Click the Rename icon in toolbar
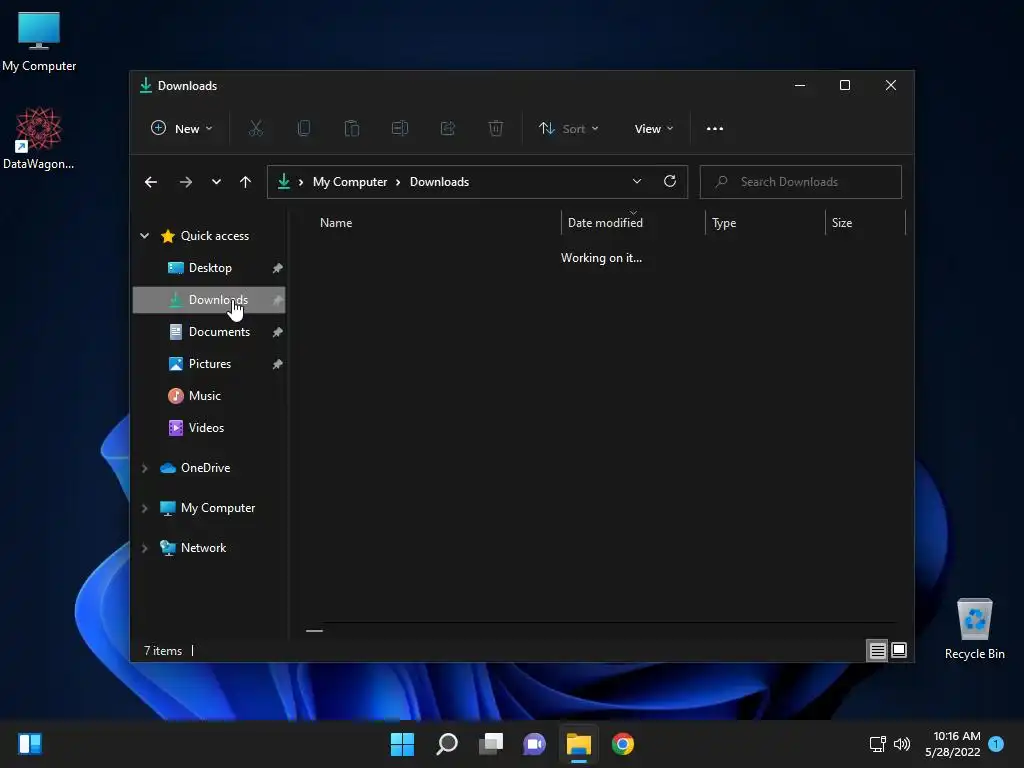The image size is (1024, 768). point(400,129)
